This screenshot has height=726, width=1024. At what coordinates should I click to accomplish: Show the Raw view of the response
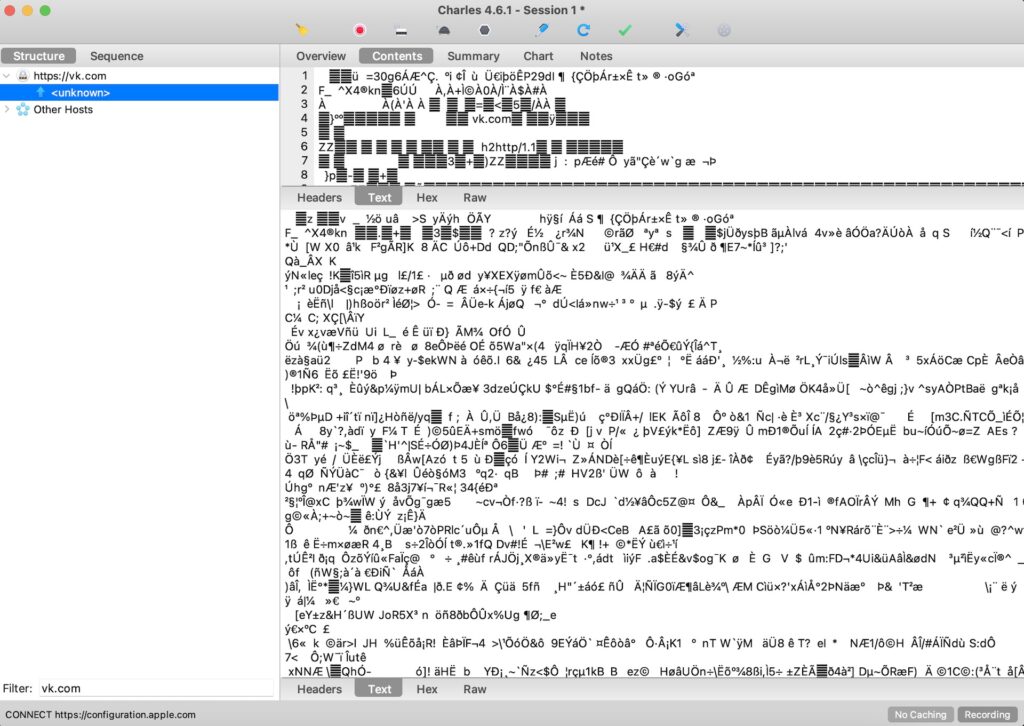[475, 689]
